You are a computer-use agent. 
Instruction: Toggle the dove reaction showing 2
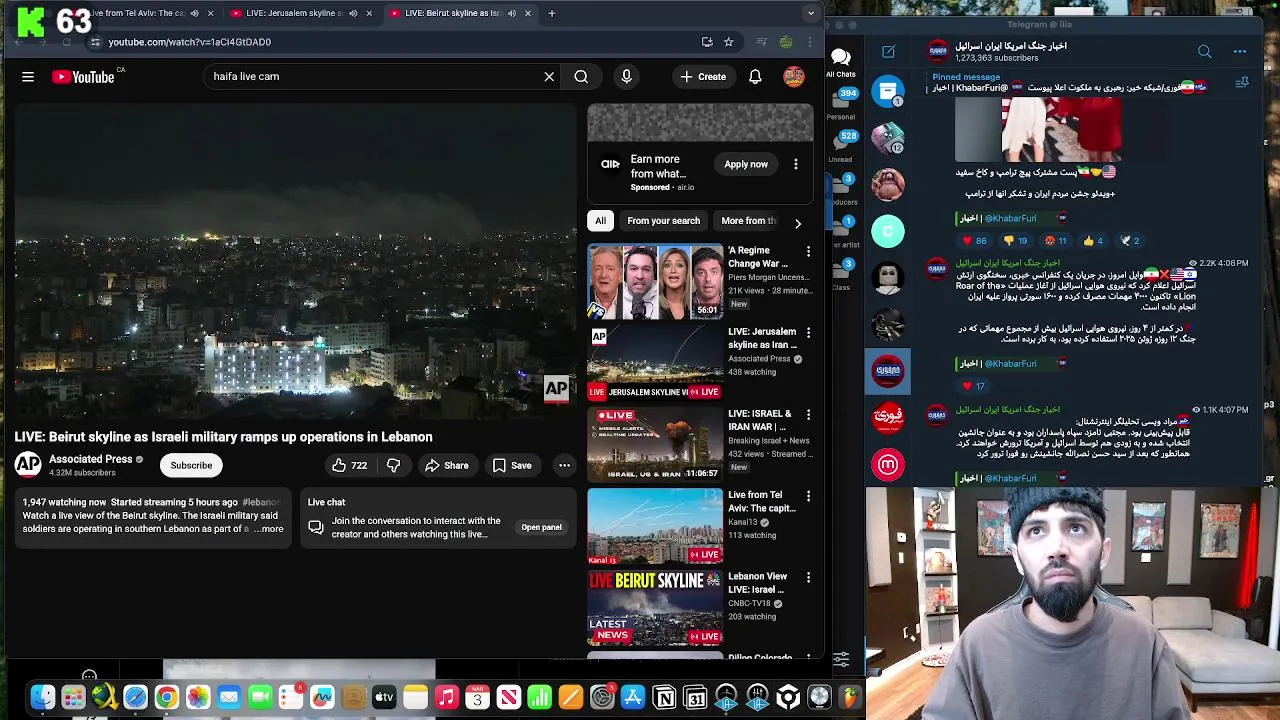pyautogui.click(x=1128, y=240)
